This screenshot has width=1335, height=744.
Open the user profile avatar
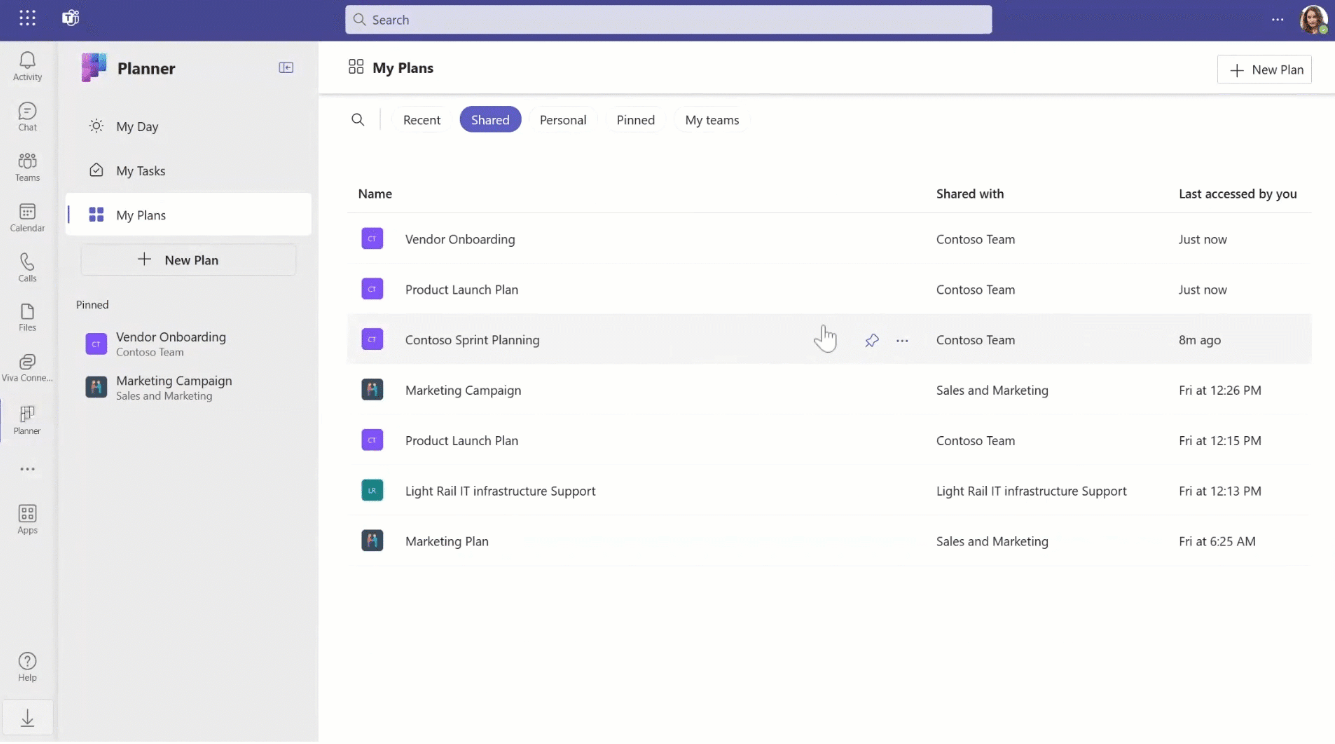[1313, 19]
